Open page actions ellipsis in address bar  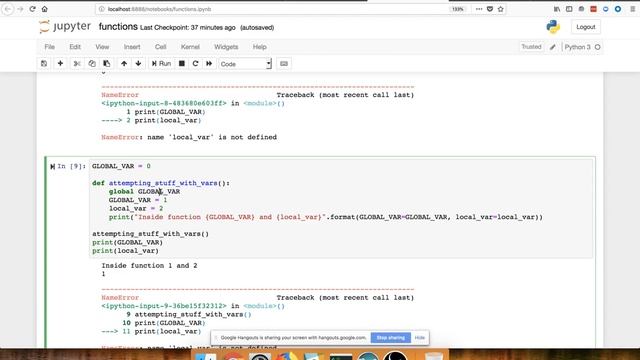(x=479, y=9)
